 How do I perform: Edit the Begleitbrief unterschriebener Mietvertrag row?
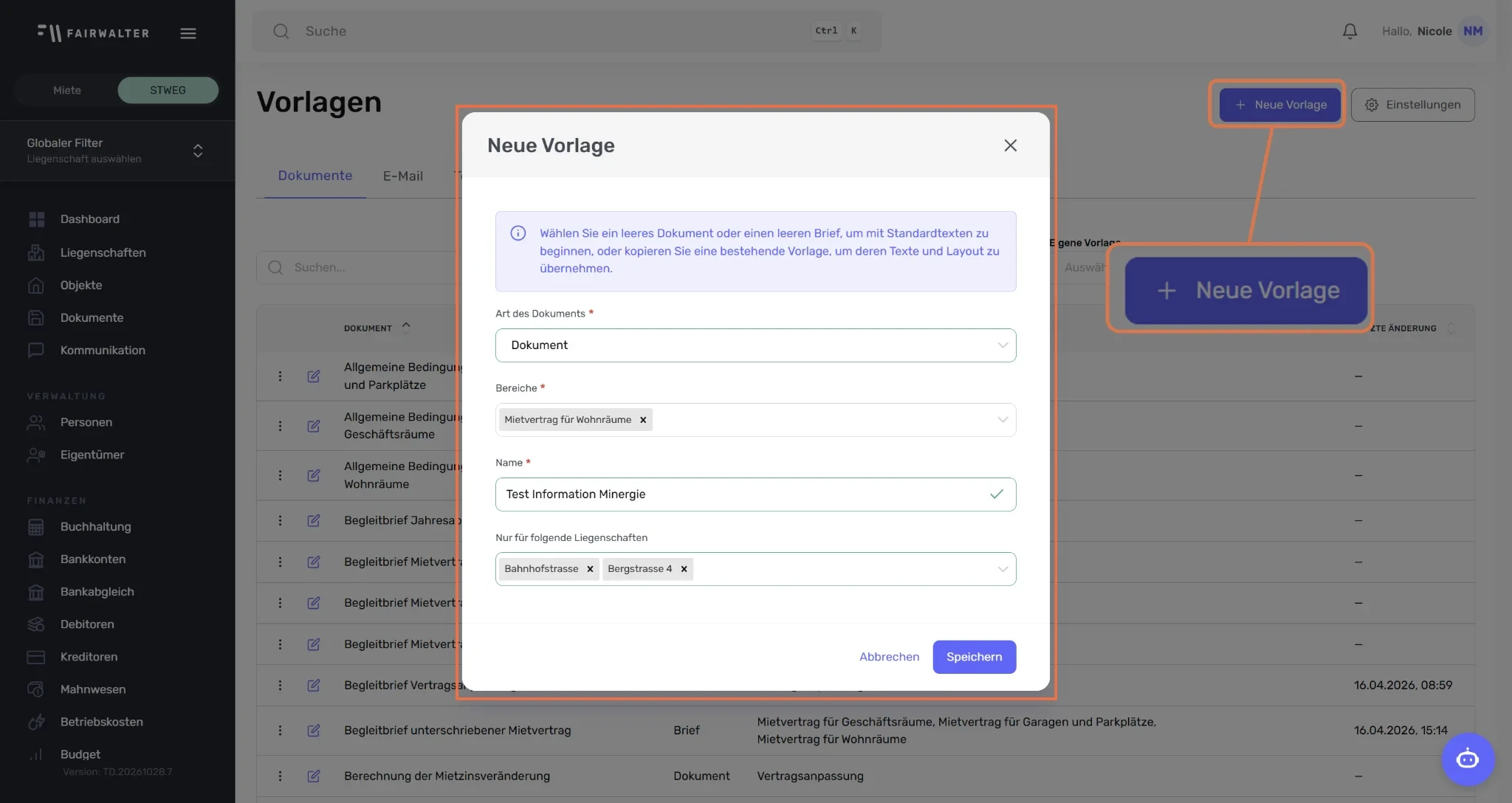[314, 730]
